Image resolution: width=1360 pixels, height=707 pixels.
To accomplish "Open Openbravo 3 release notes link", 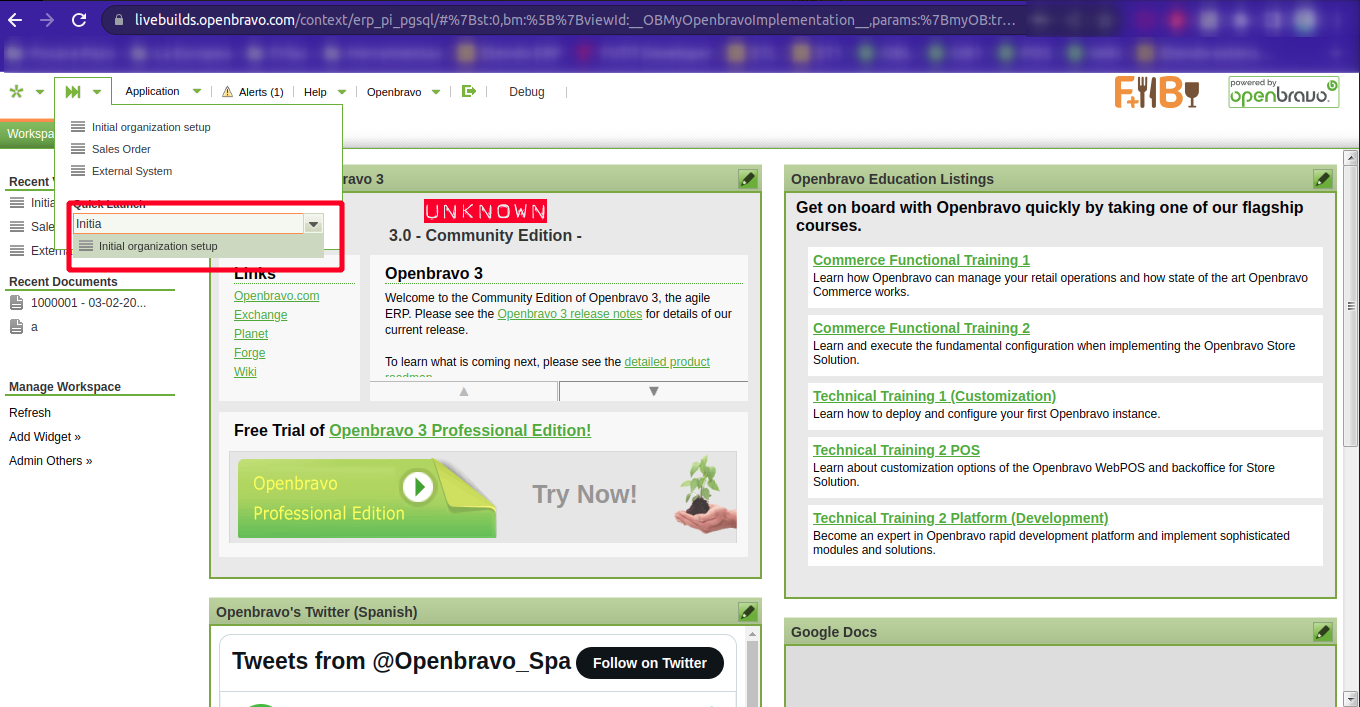I will click(570, 313).
